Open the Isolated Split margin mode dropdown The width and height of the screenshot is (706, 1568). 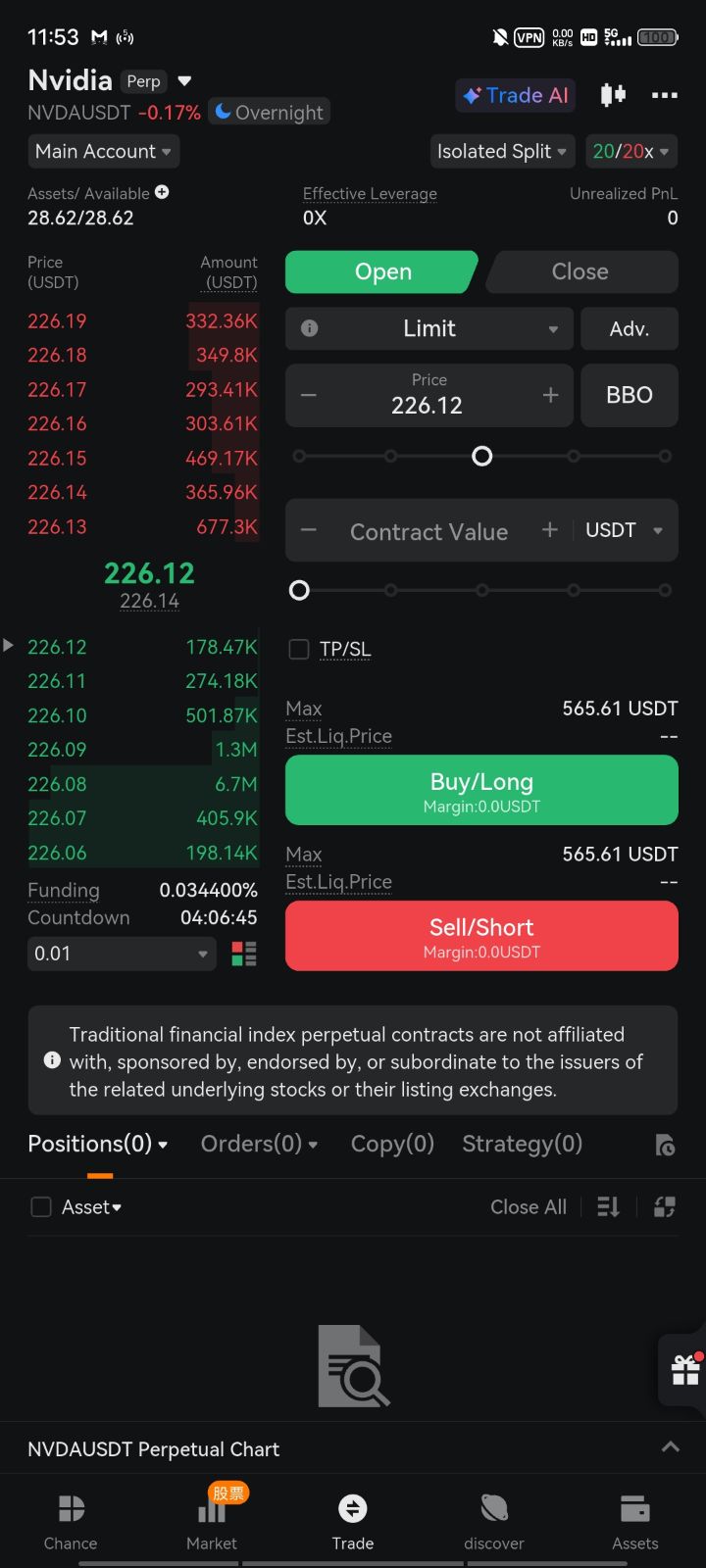(502, 151)
